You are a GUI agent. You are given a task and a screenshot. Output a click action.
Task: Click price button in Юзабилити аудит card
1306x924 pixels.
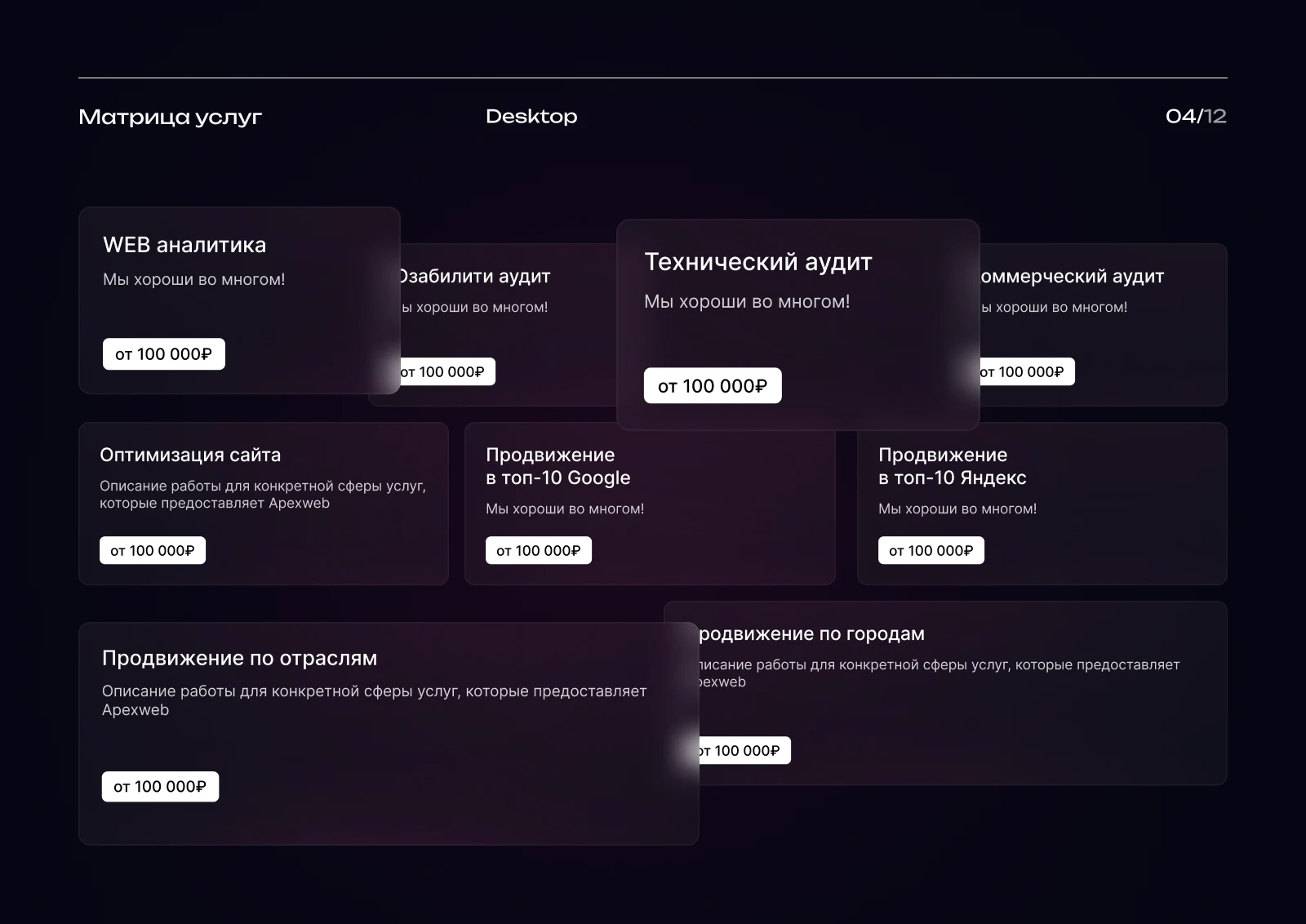447,372
